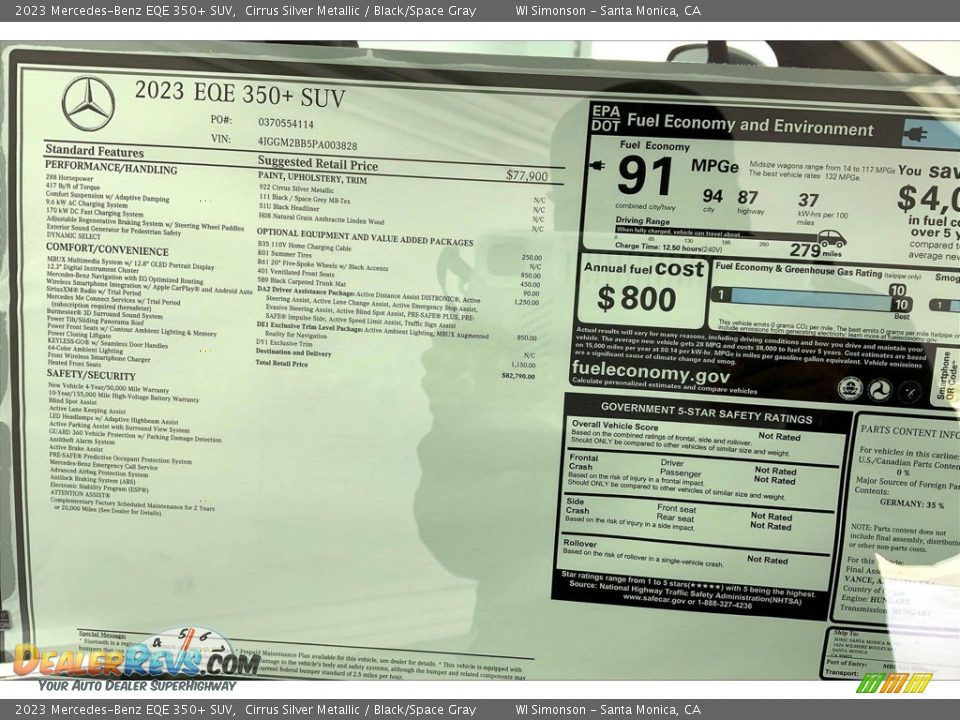
Task: Select VIN '4JGGM2BB5PA003828'
Action: click(x=307, y=143)
